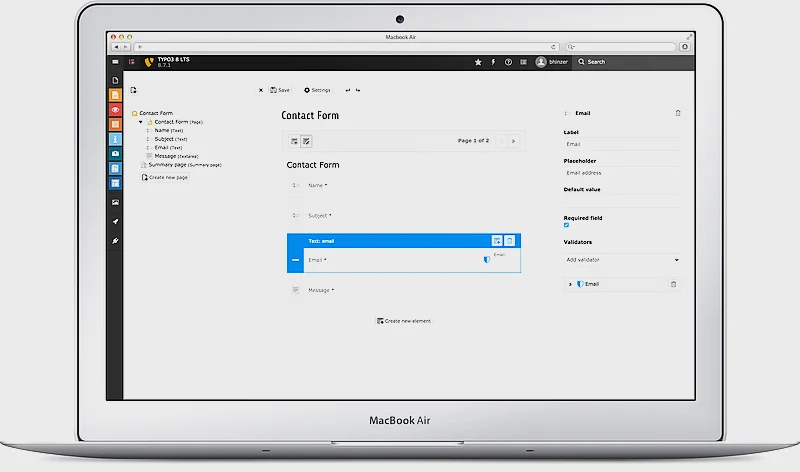
Task: Click the trash icon in blue Email element header
Action: click(510, 241)
